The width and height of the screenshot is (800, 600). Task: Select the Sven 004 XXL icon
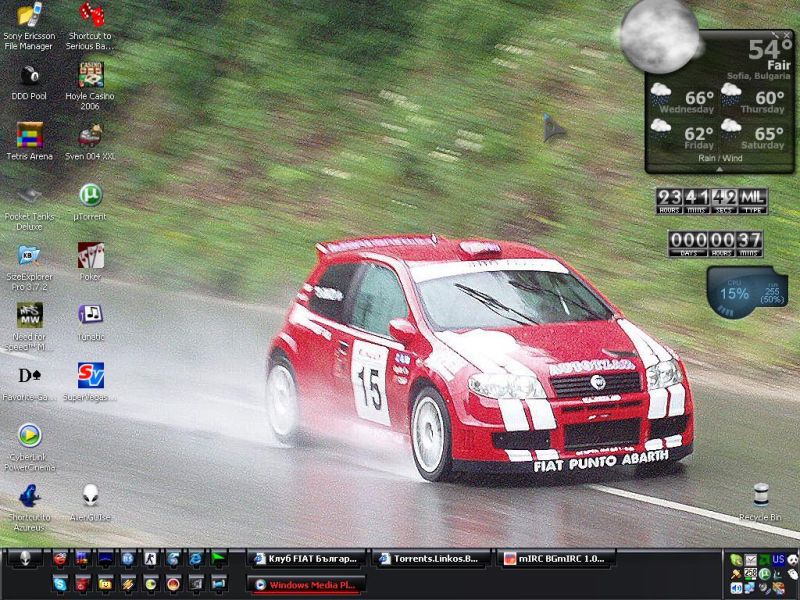coord(90,142)
